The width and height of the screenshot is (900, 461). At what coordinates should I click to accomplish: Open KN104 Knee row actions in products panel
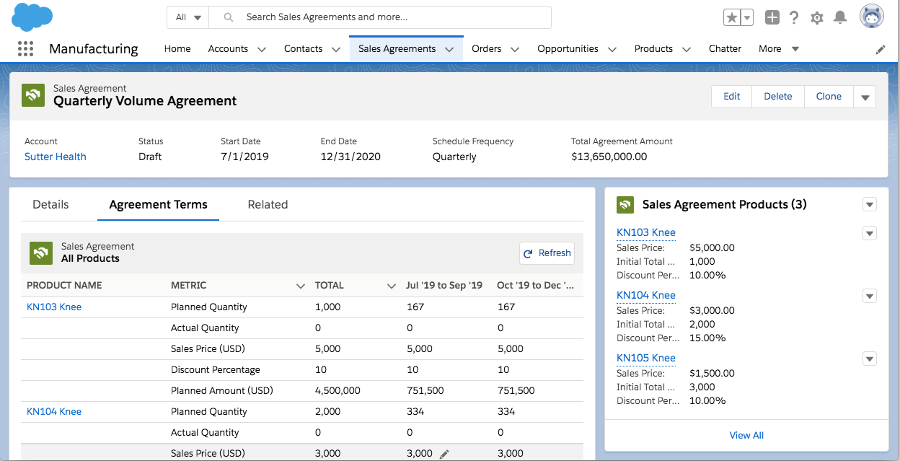coord(870,296)
